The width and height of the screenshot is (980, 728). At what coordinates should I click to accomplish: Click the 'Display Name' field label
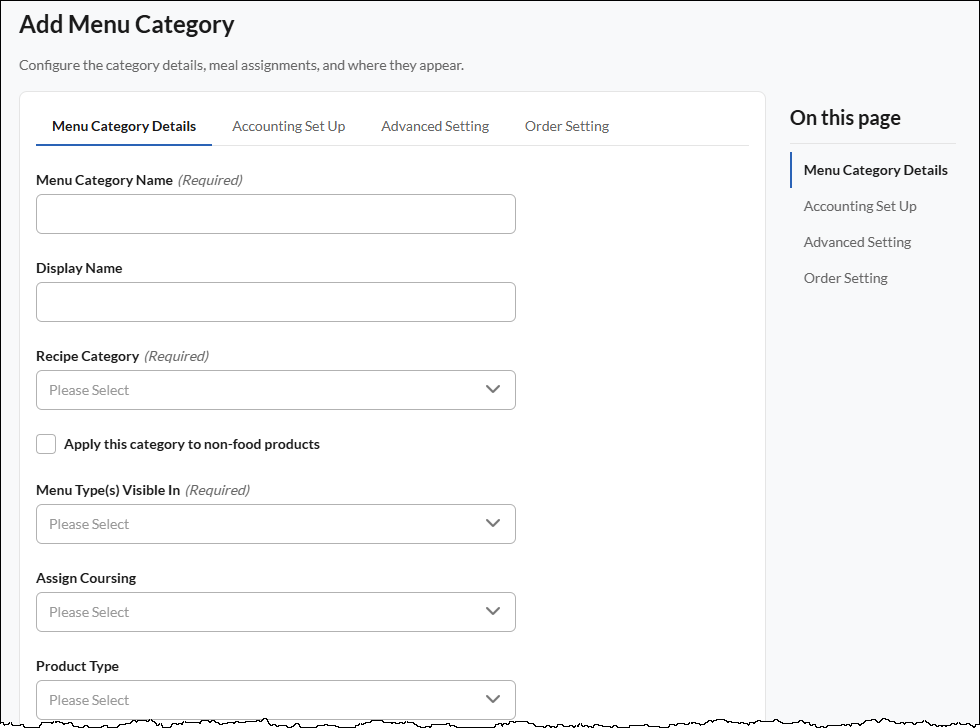[x=79, y=268]
